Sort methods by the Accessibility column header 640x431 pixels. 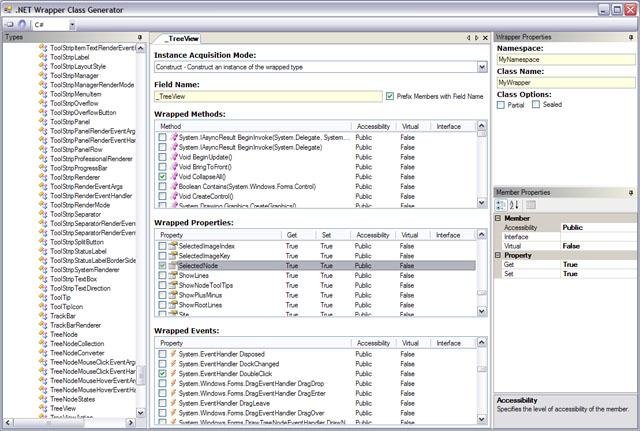coord(373,127)
